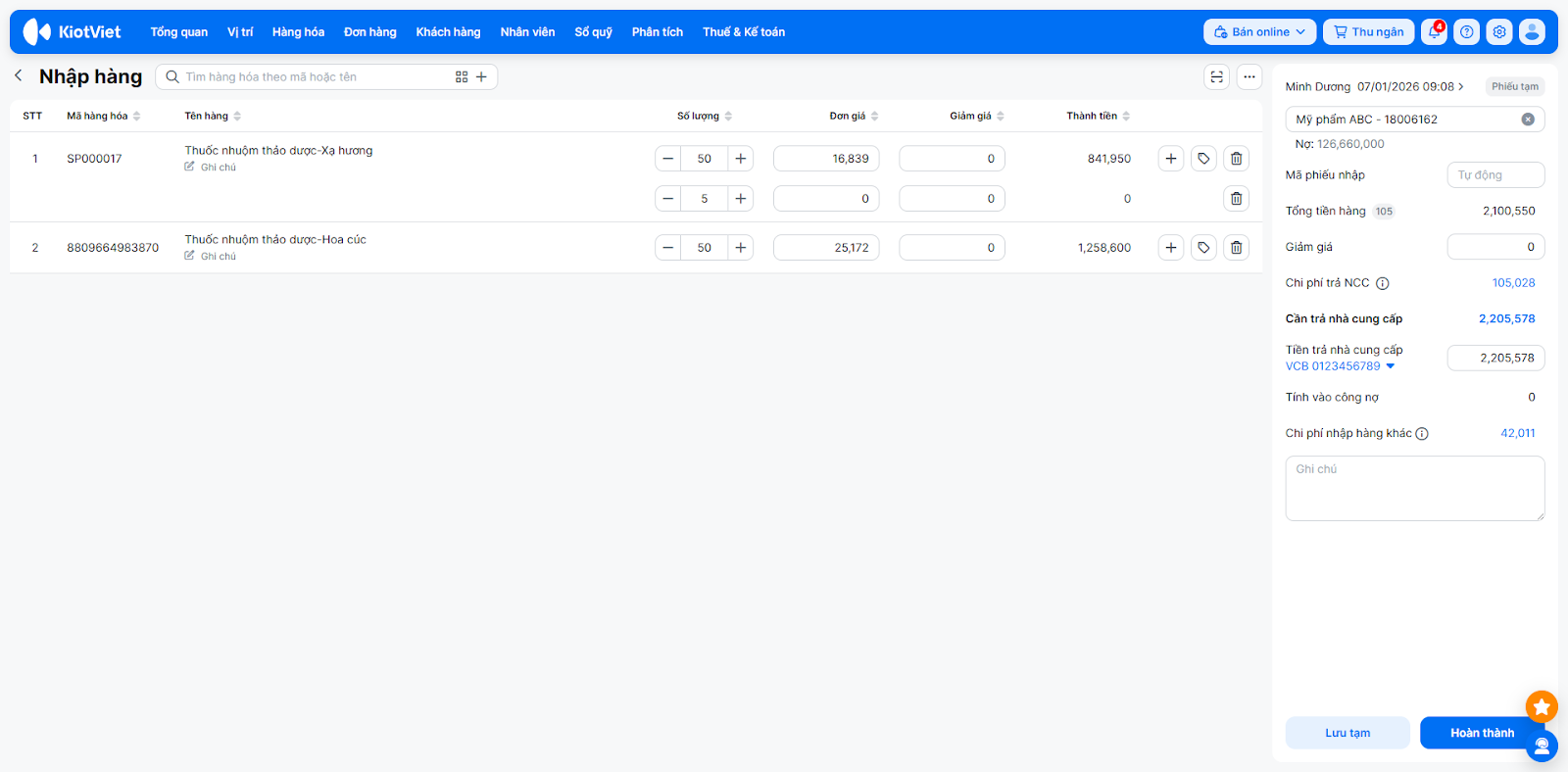Viewport: 1568px width, 772px height.
Task: Delete the SP000017 row with quantity 50
Action: [1237, 159]
